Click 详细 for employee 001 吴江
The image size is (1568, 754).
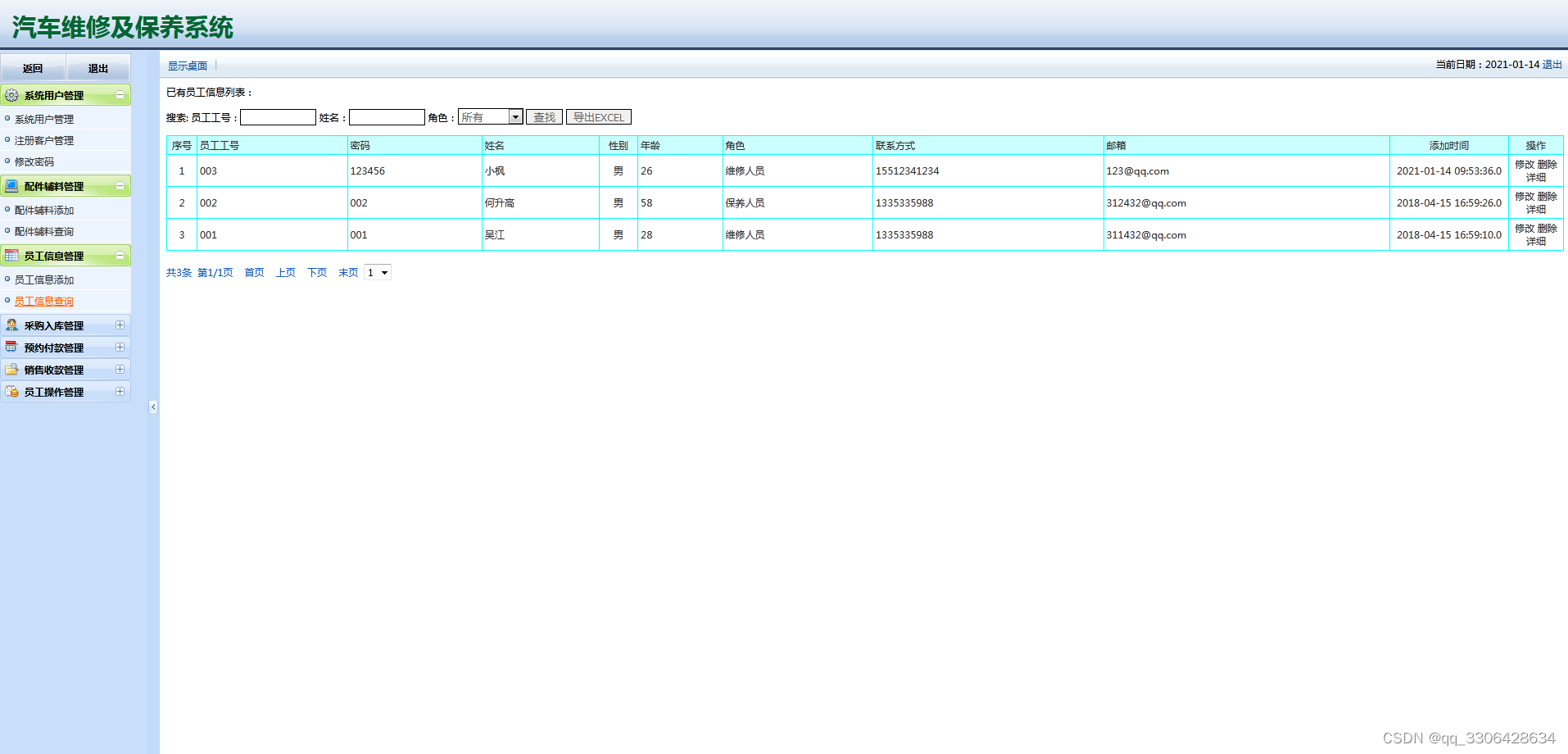1536,241
